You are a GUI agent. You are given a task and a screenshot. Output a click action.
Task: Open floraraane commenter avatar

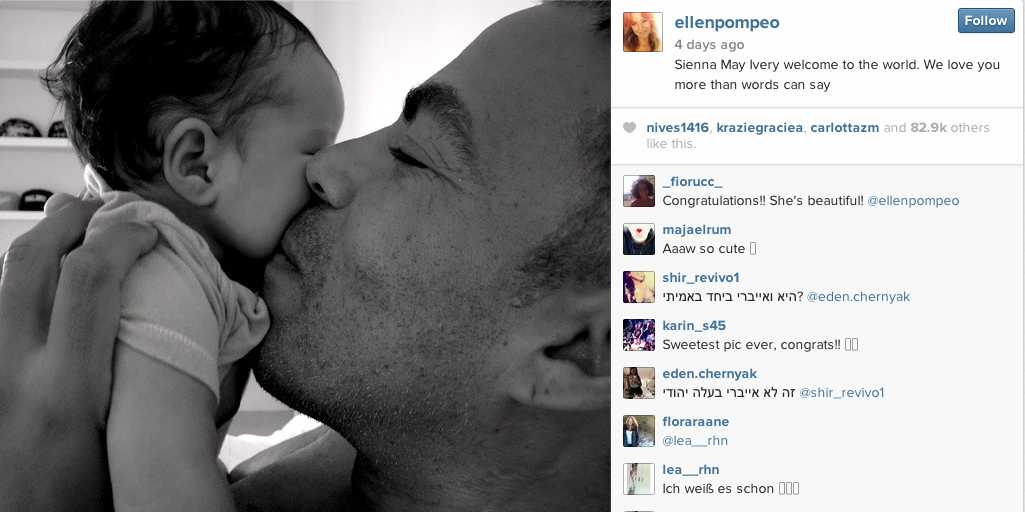(x=639, y=431)
